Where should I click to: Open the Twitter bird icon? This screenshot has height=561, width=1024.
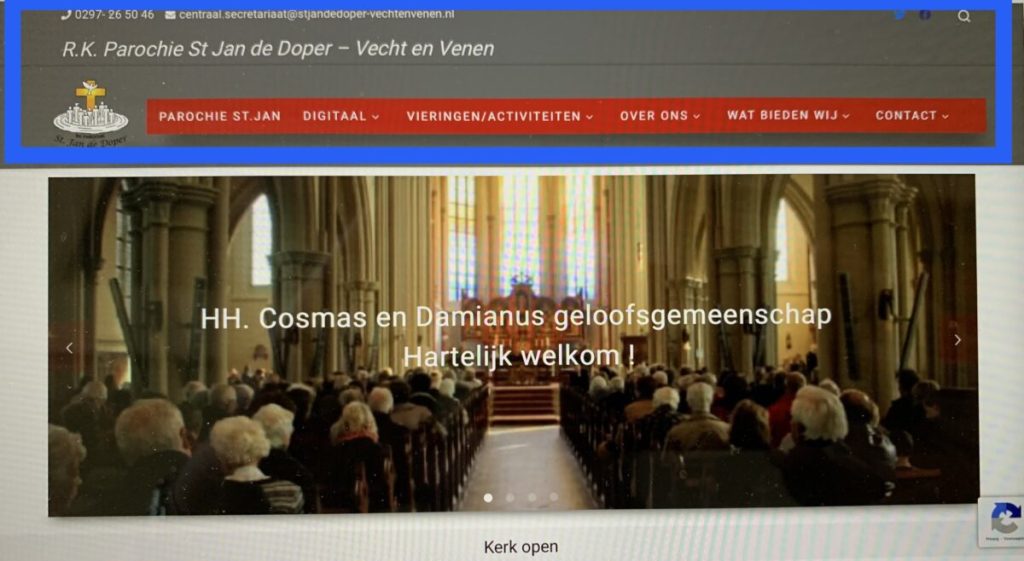coord(900,14)
